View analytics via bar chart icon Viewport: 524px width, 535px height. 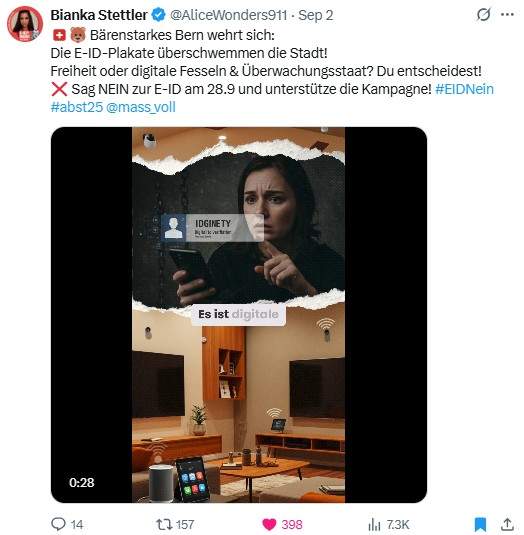click(374, 524)
